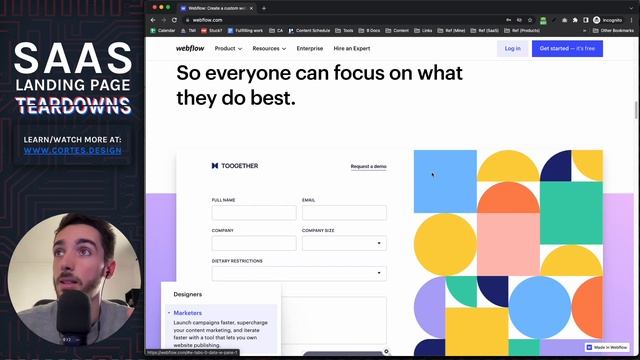
Task: Click the gear icon below the form
Action: click(386, 351)
